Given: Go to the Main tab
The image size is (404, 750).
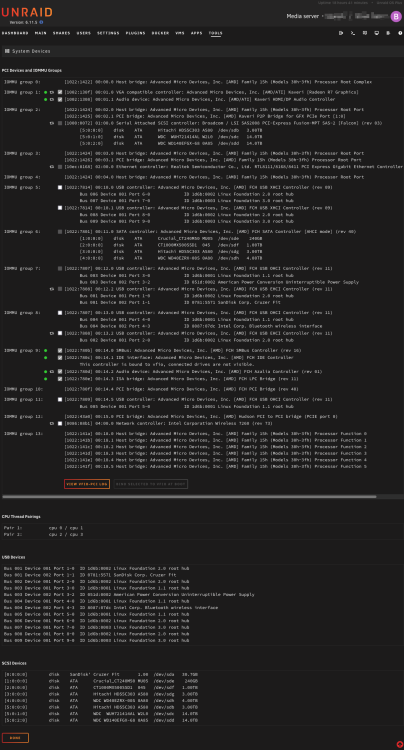Looking at the screenshot, I should tap(41, 33).
